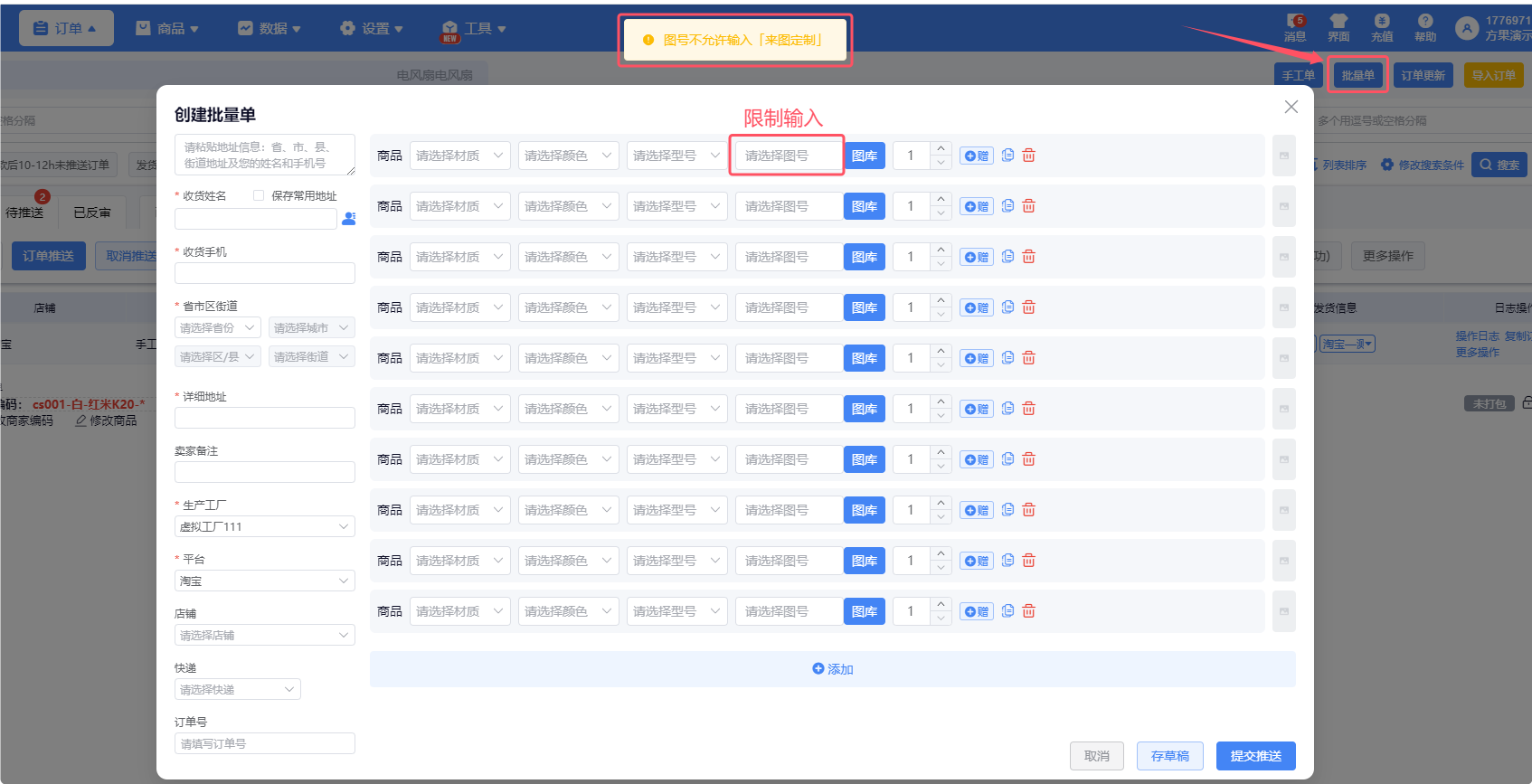Click the 取消 button in dialog
This screenshot has width=1532, height=784.
coord(1097,756)
